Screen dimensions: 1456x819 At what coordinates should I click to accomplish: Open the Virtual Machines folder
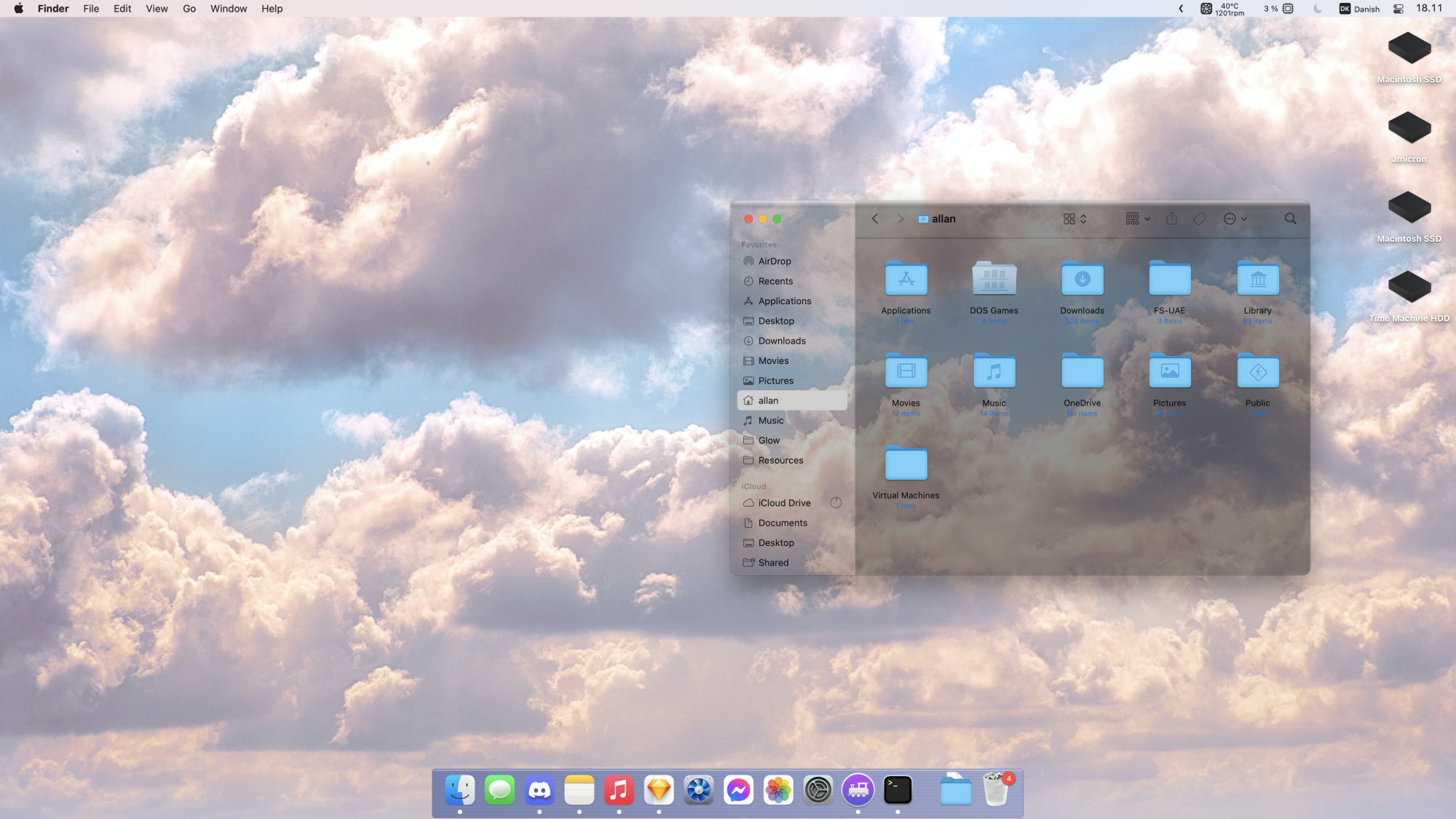tap(906, 464)
